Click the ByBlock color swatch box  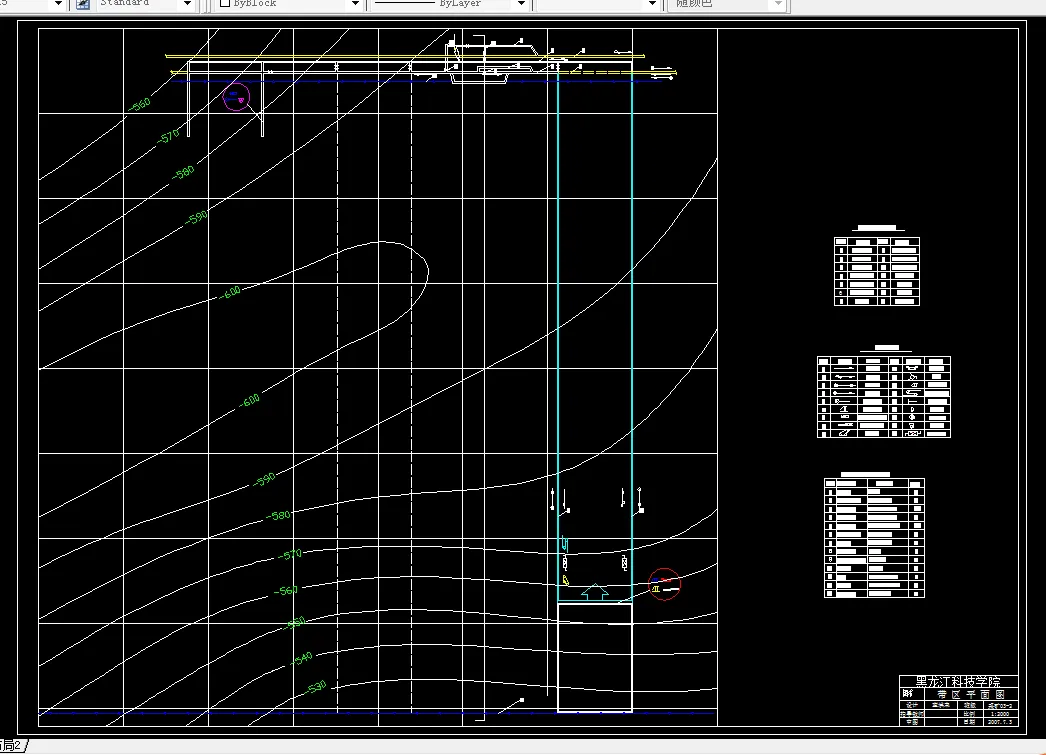225,3
